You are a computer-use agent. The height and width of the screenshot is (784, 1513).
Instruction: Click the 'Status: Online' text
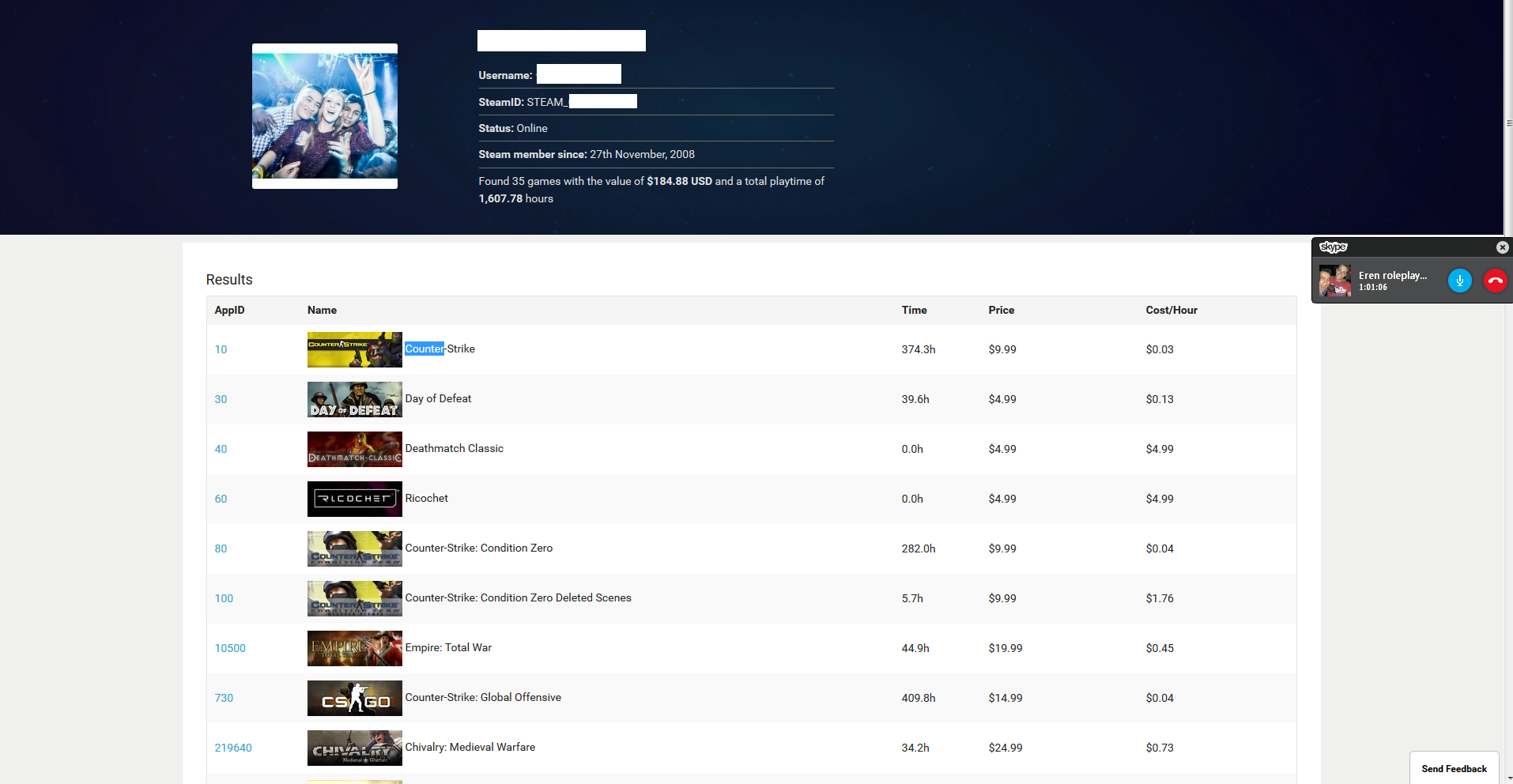click(513, 128)
